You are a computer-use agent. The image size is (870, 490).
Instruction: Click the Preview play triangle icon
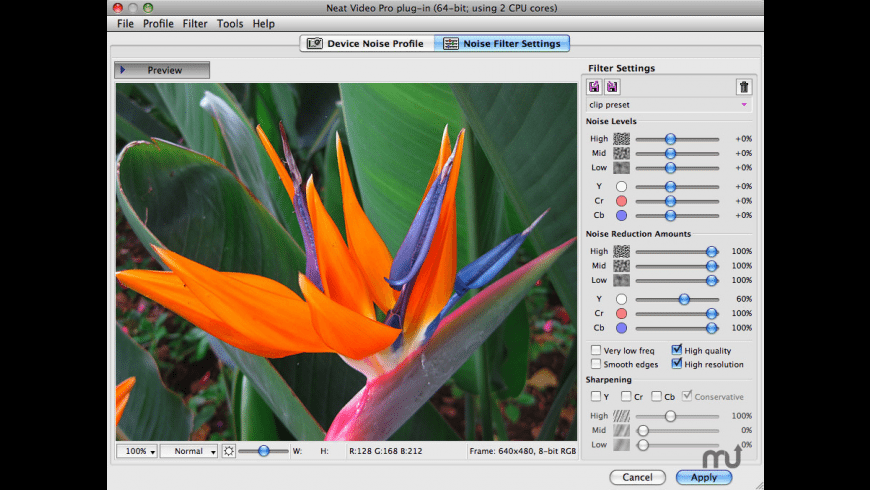(x=123, y=70)
